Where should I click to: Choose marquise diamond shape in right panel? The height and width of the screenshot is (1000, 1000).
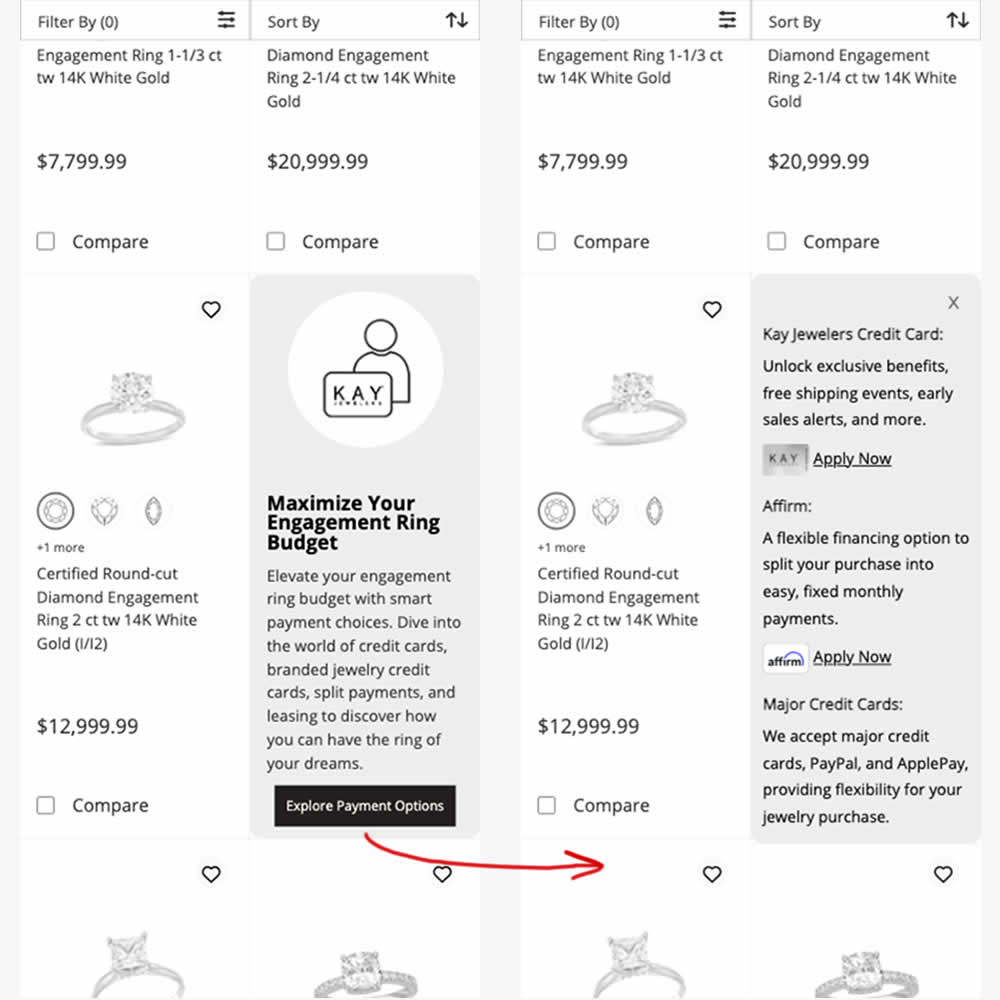click(654, 511)
